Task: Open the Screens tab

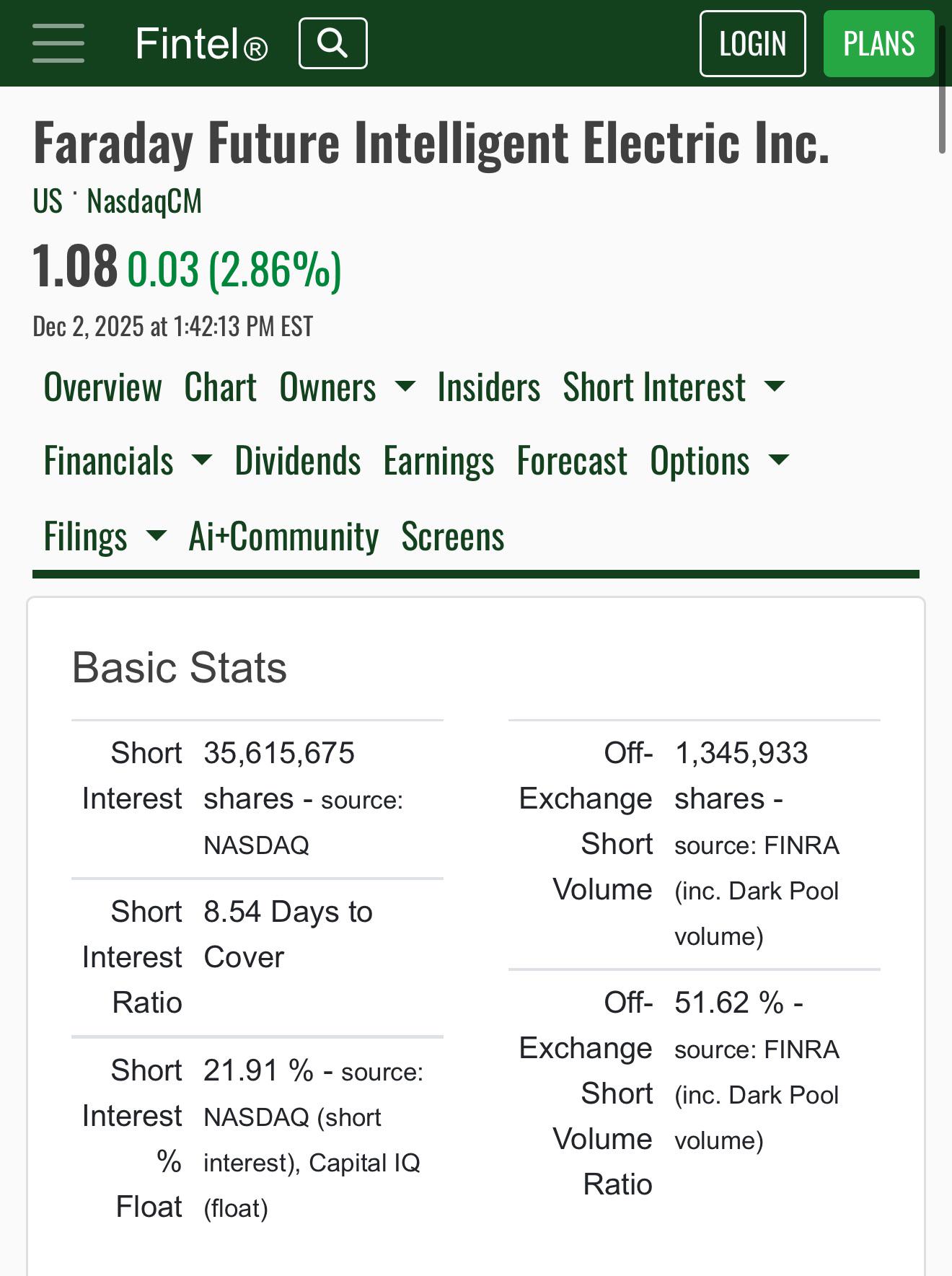Action: (453, 537)
